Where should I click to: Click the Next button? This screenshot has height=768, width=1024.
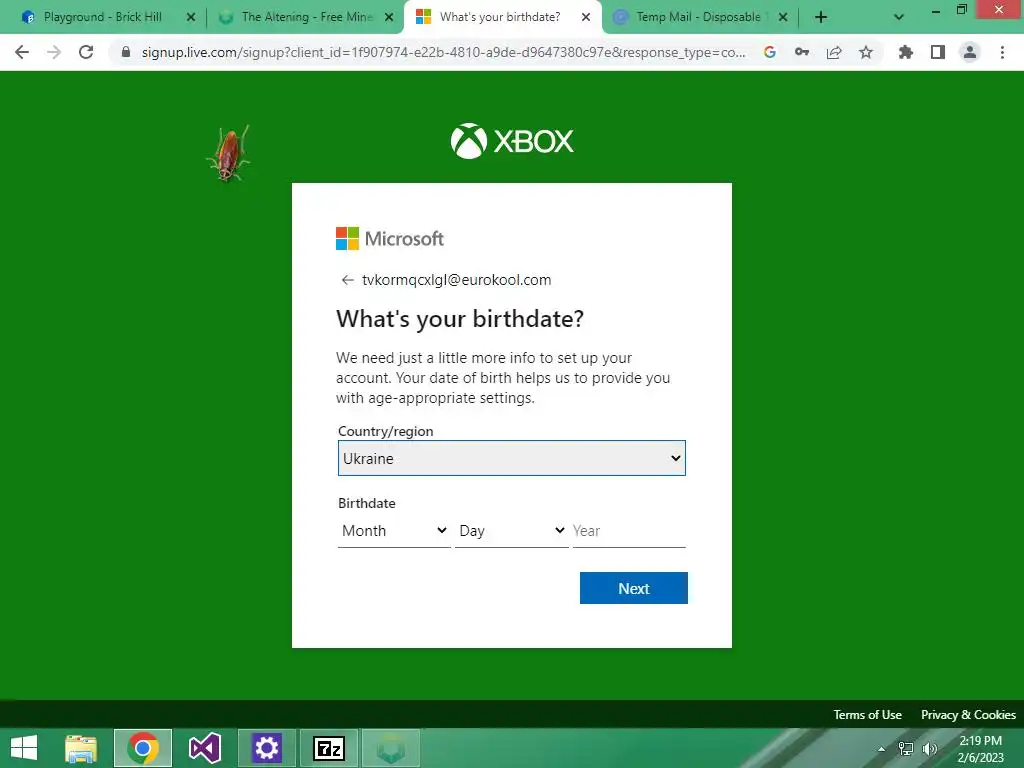pyautogui.click(x=633, y=588)
